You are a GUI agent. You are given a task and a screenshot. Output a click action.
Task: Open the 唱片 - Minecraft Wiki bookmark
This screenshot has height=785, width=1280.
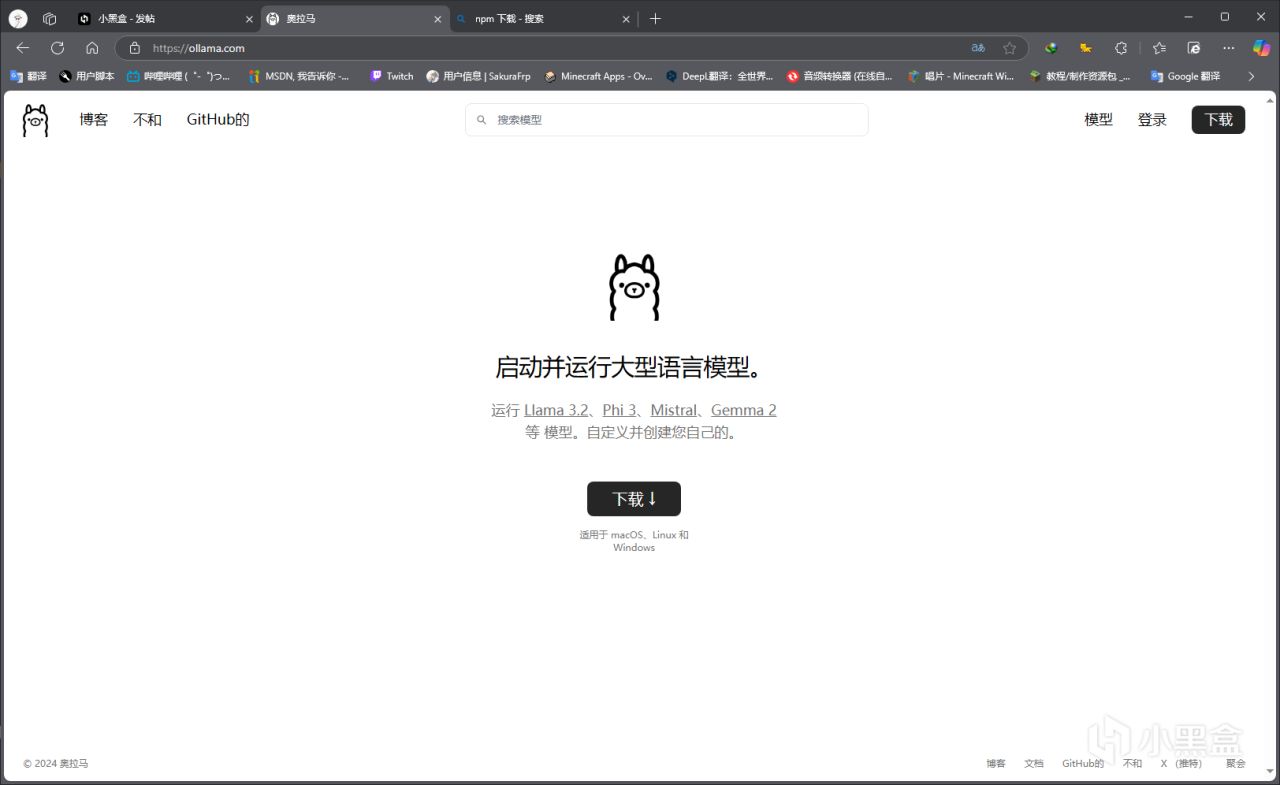[x=960, y=76]
